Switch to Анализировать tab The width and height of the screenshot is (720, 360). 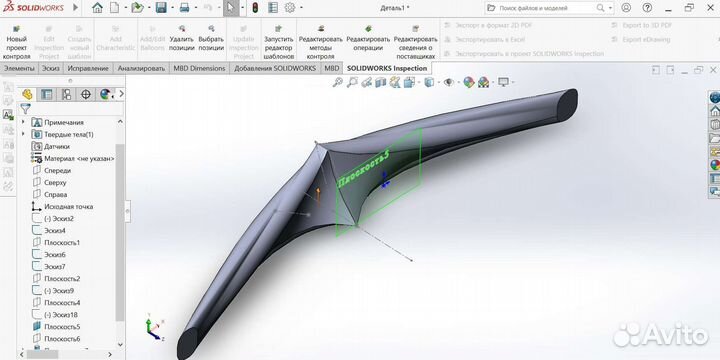pos(141,68)
